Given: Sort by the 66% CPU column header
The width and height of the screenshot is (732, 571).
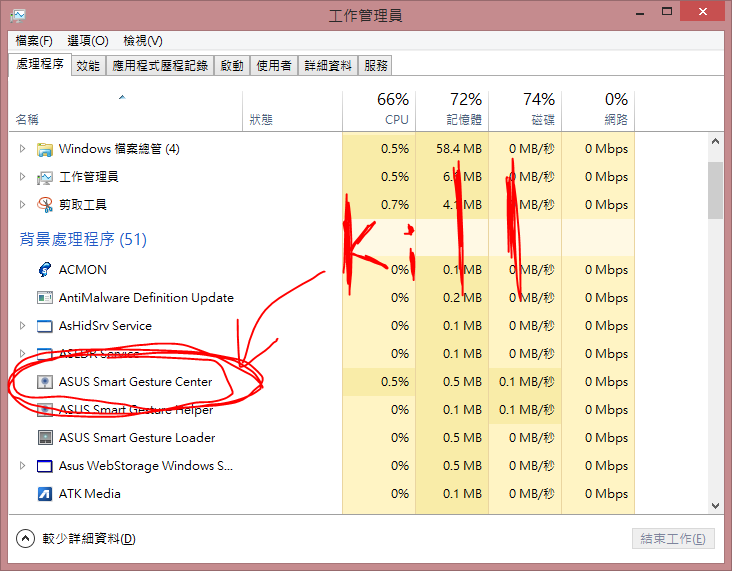Looking at the screenshot, I should tap(379, 111).
